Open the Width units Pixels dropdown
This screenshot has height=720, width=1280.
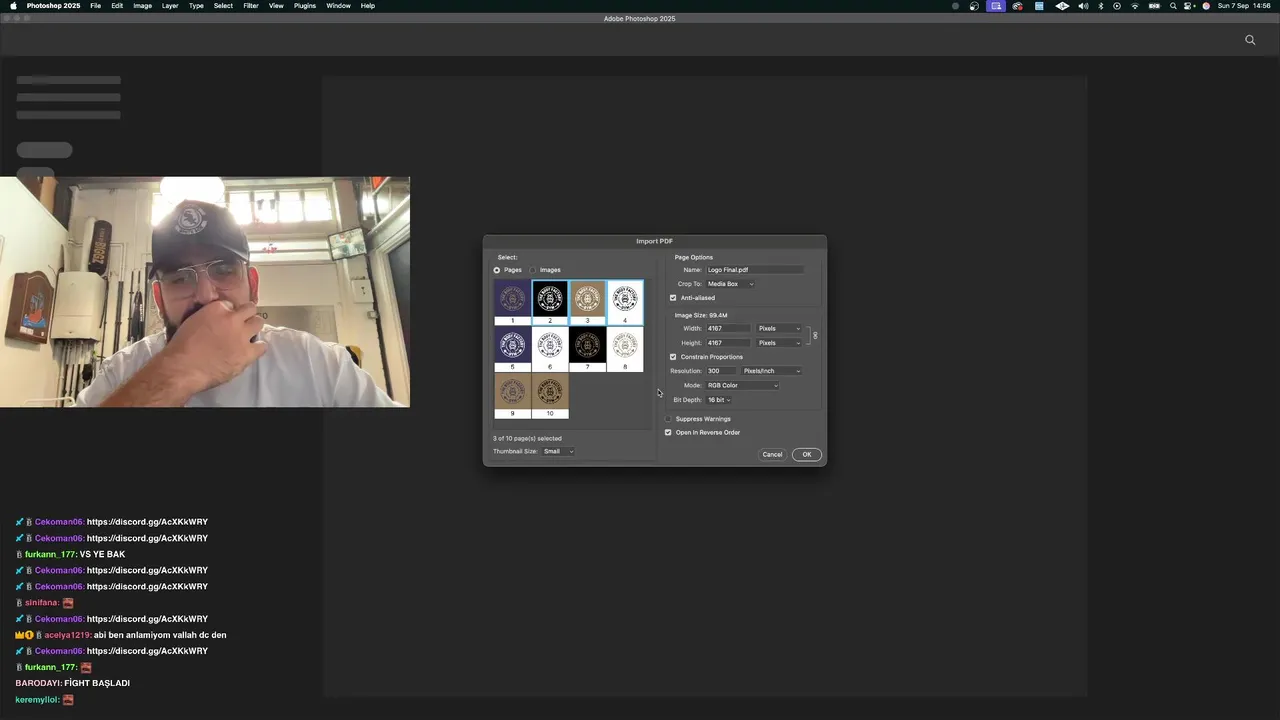[x=779, y=329]
